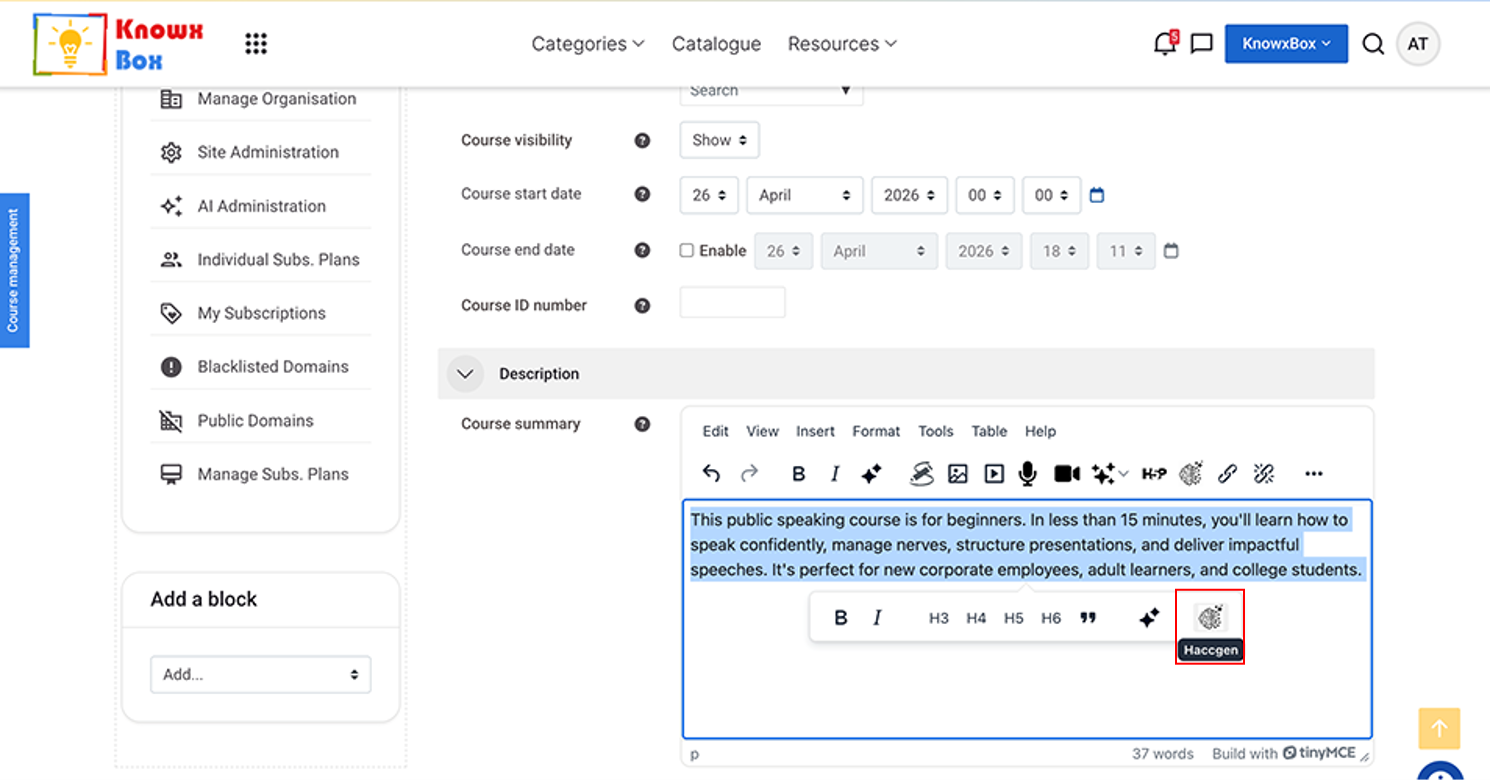Image resolution: width=1490 pixels, height=780 pixels.
Task: Open the Edit menu in the editor
Action: pyautogui.click(x=715, y=431)
